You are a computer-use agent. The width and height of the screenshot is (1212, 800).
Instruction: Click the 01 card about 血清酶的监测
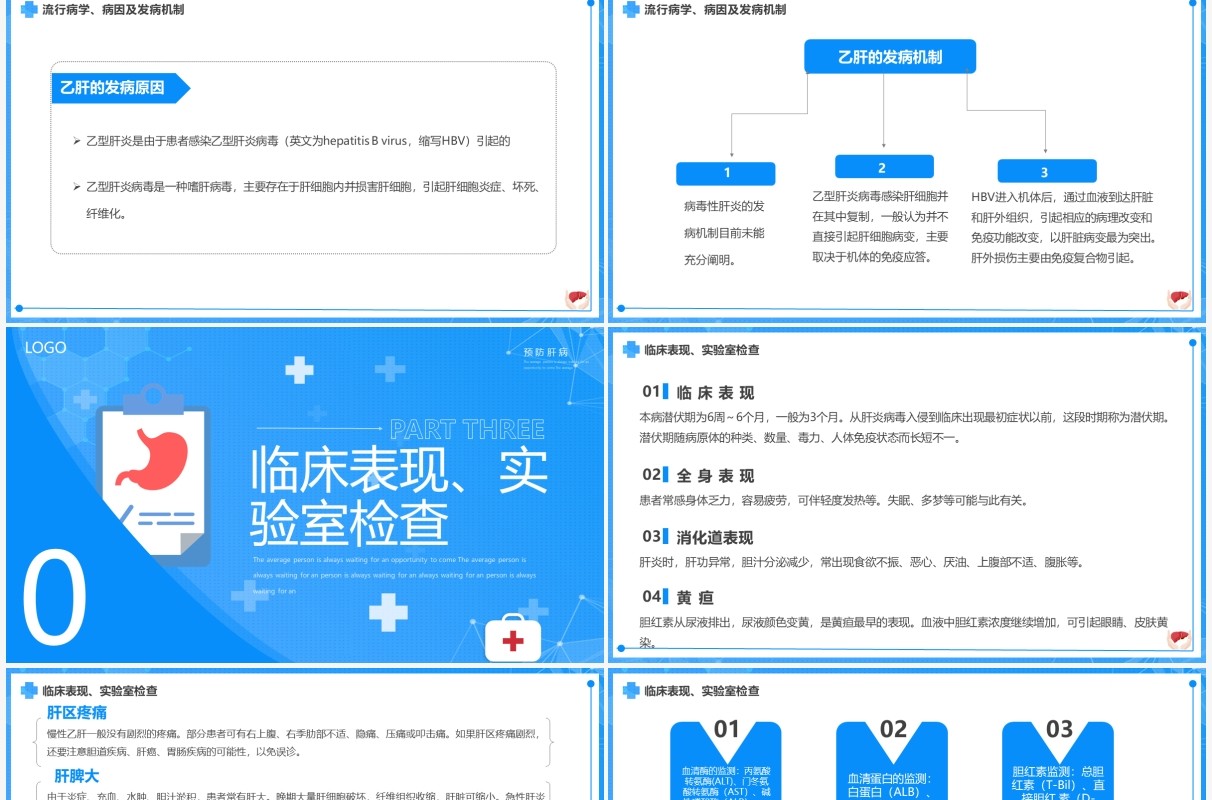[x=725, y=760]
